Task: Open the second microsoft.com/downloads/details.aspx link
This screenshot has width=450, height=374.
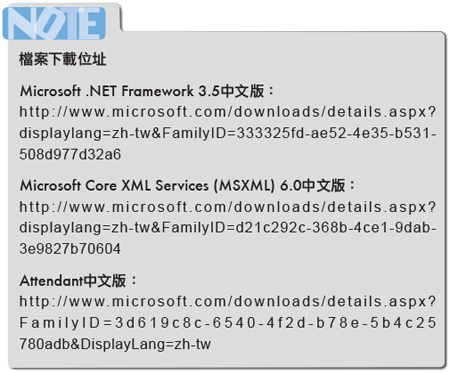Action: tap(228, 207)
